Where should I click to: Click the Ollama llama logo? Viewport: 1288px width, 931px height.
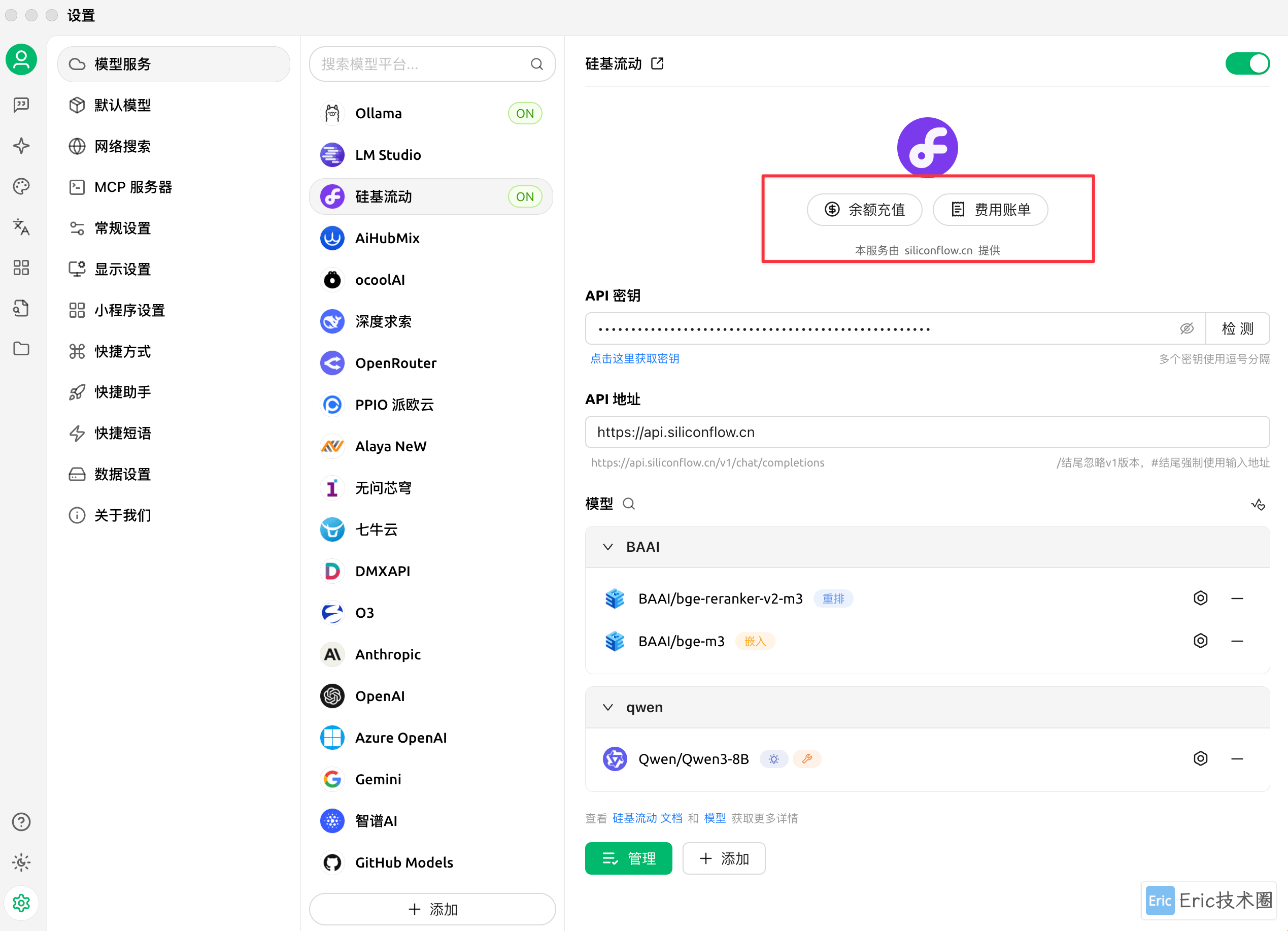[x=332, y=113]
